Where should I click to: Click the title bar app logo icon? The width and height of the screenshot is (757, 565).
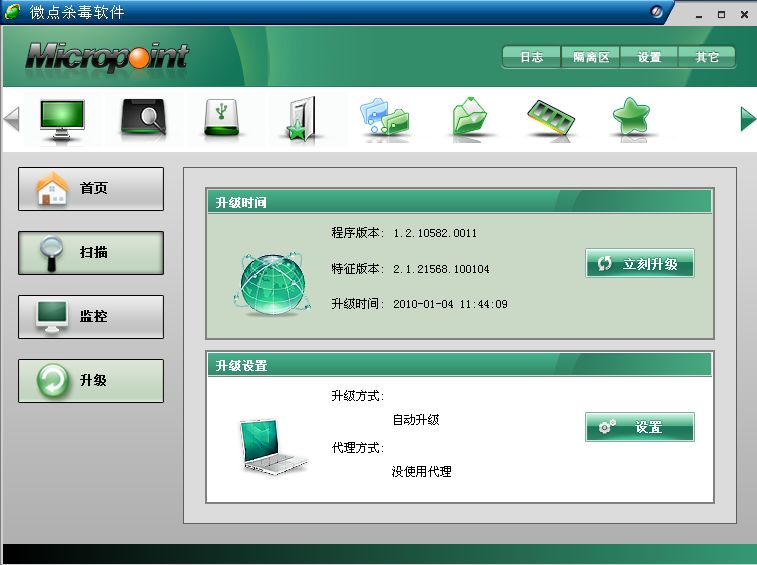[13, 11]
